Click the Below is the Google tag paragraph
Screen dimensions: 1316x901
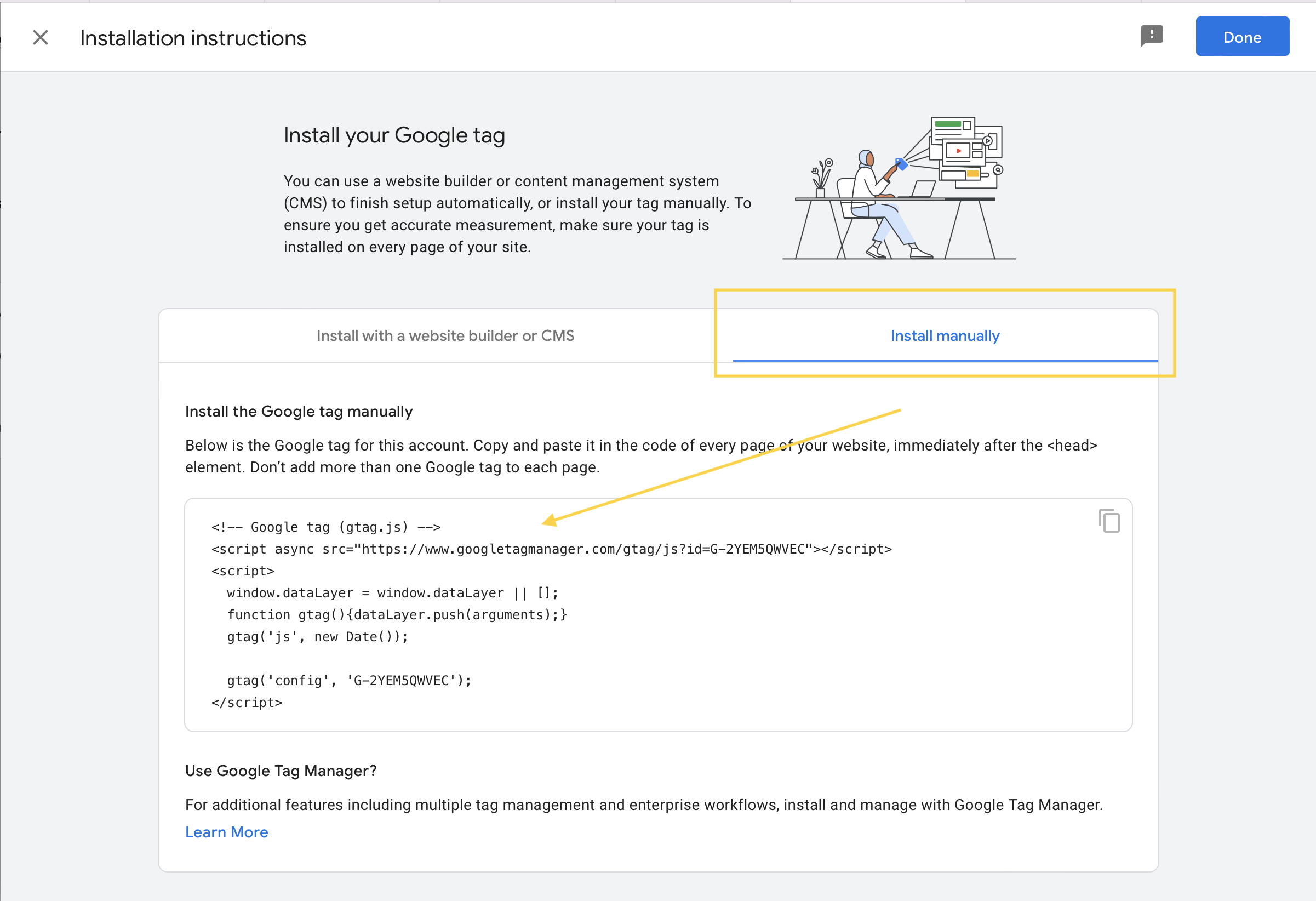pyautogui.click(x=640, y=456)
